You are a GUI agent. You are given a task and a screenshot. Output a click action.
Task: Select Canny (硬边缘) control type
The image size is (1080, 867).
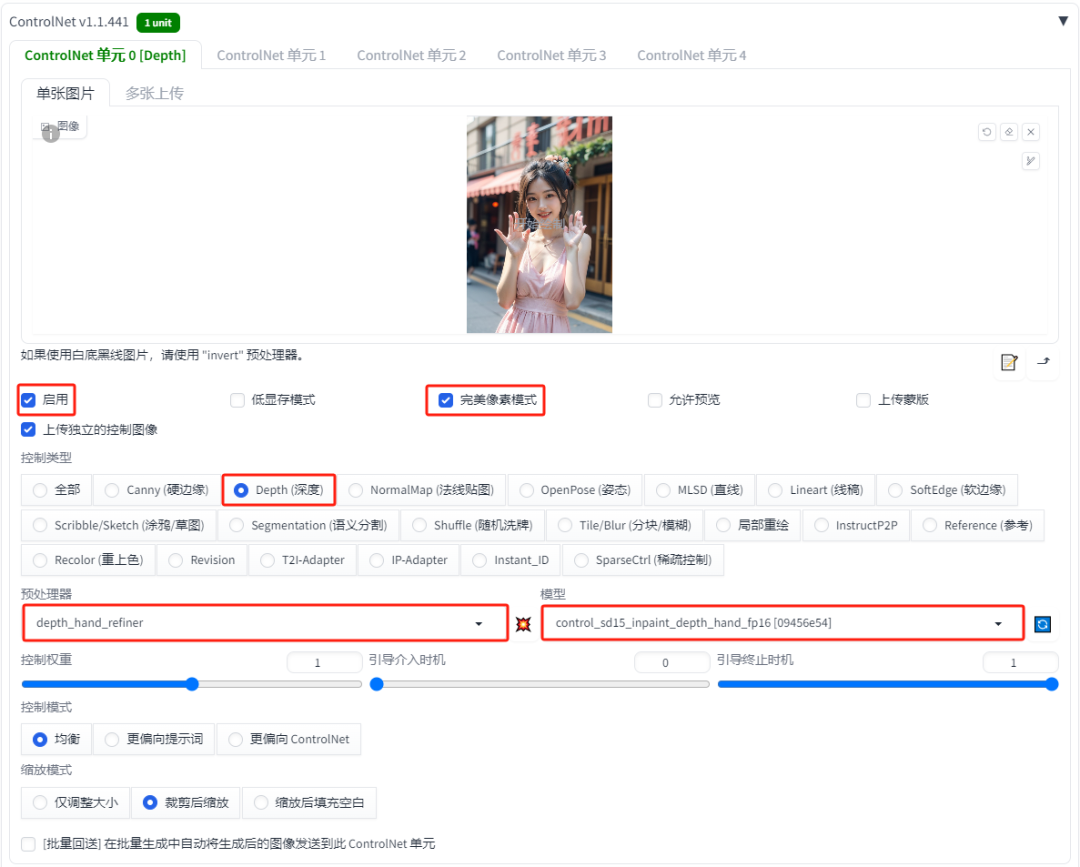pyautogui.click(x=156, y=490)
